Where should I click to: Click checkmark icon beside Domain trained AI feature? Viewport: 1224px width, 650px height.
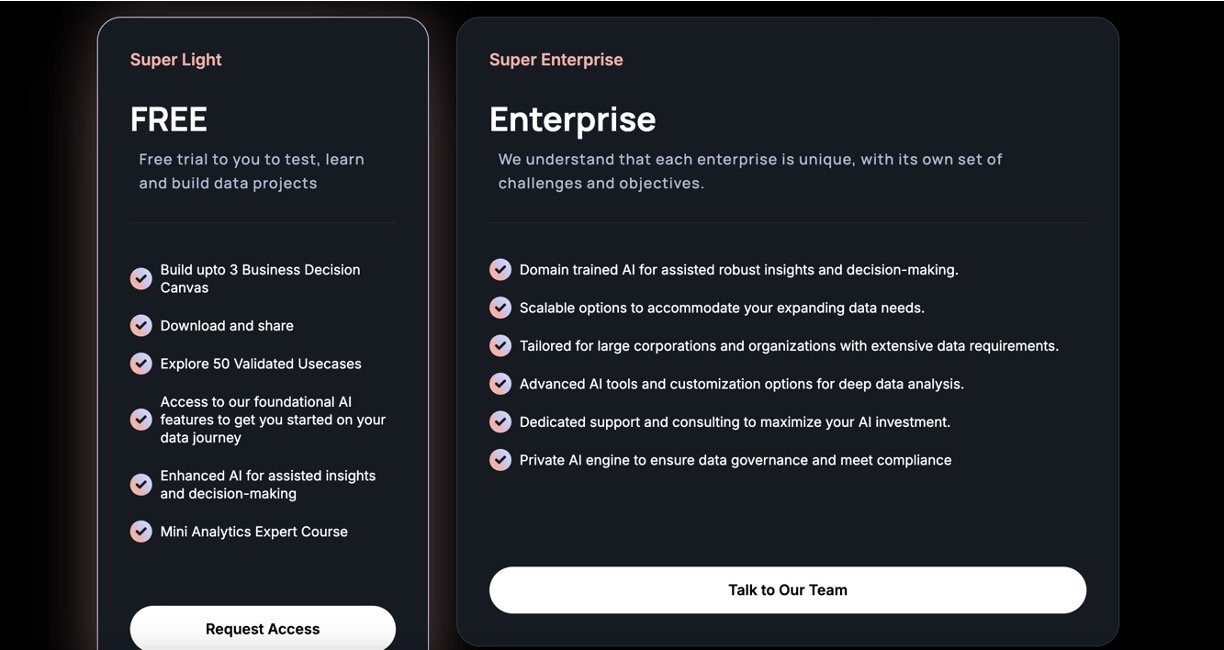coord(500,270)
